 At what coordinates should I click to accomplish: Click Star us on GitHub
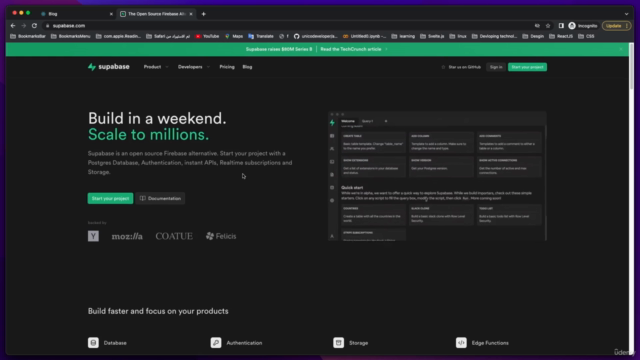(x=461, y=67)
